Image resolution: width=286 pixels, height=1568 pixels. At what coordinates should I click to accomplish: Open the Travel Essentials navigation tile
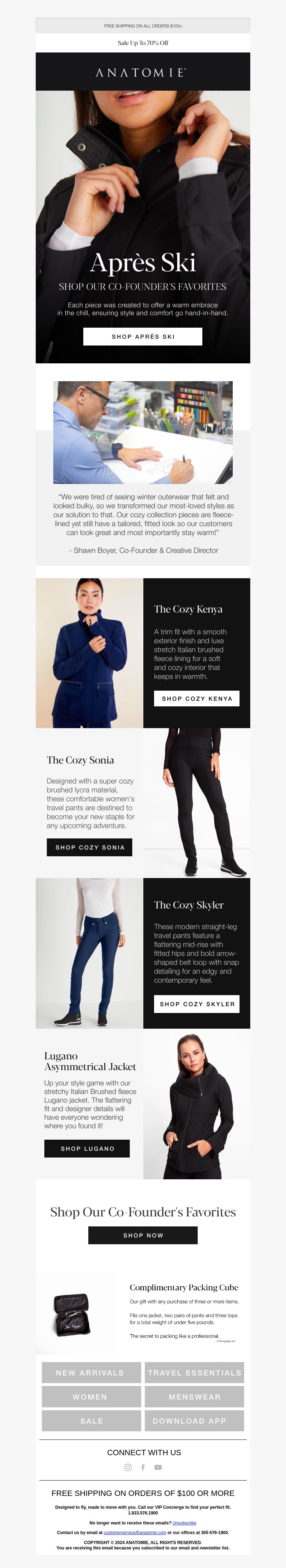pyautogui.click(x=194, y=1373)
